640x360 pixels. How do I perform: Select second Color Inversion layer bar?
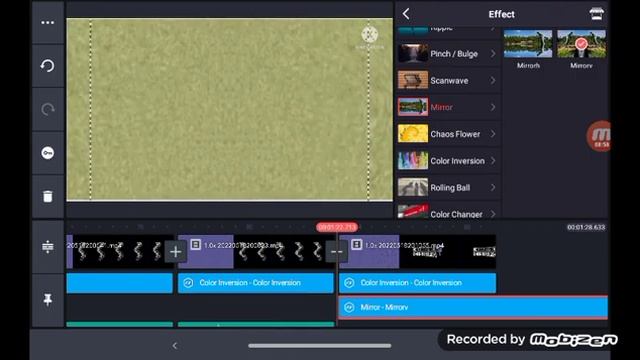pyautogui.click(x=256, y=283)
